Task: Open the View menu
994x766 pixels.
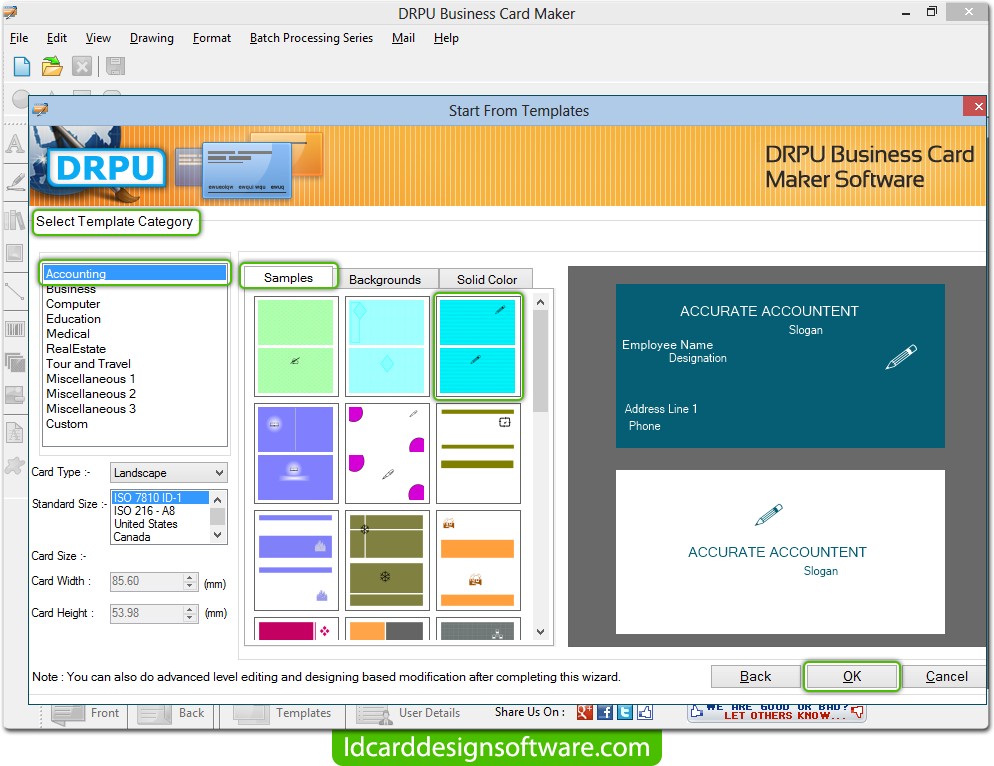Action: coord(98,38)
